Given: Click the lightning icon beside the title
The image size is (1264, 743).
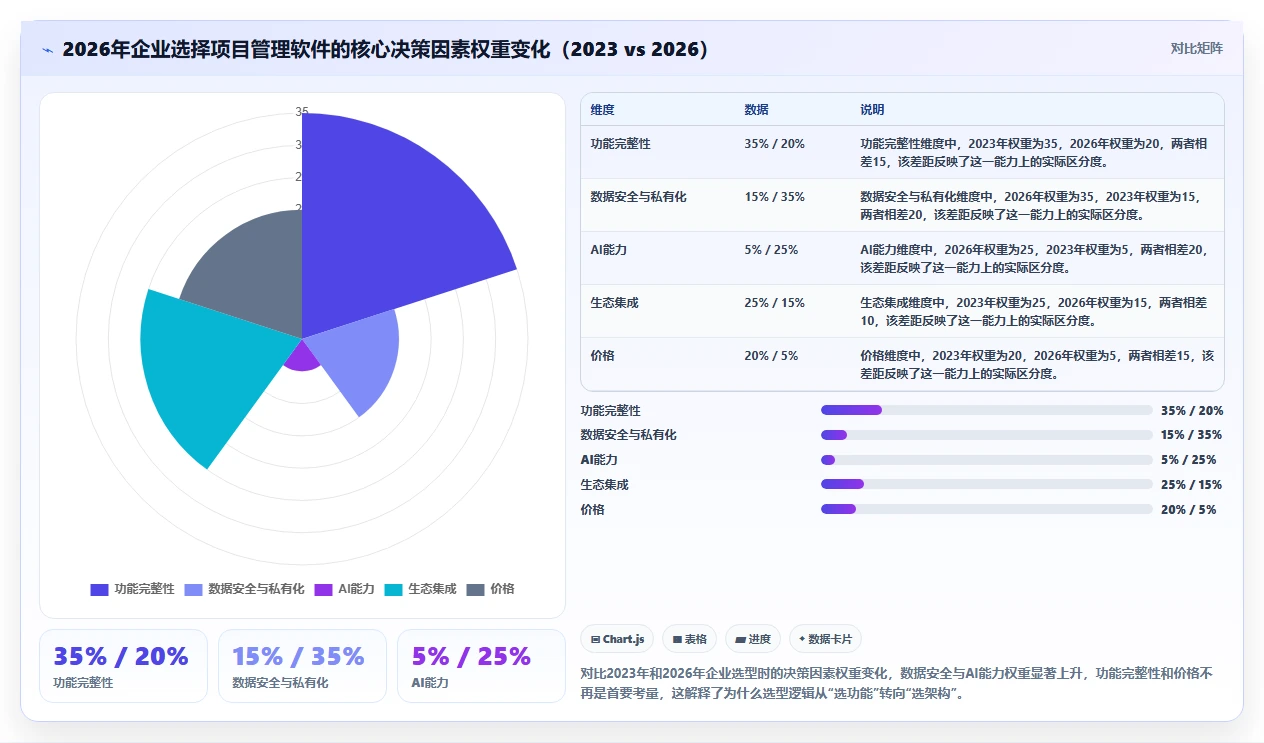Looking at the screenshot, I should [48, 49].
